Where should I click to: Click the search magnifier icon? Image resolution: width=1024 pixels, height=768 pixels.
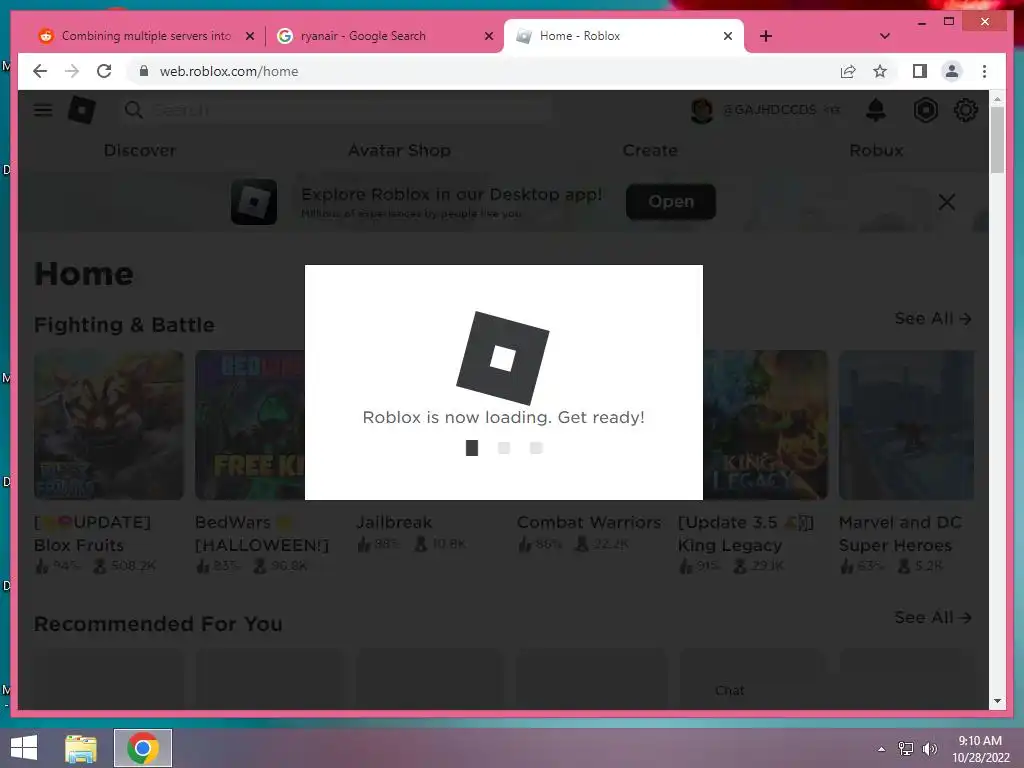pyautogui.click(x=133, y=110)
